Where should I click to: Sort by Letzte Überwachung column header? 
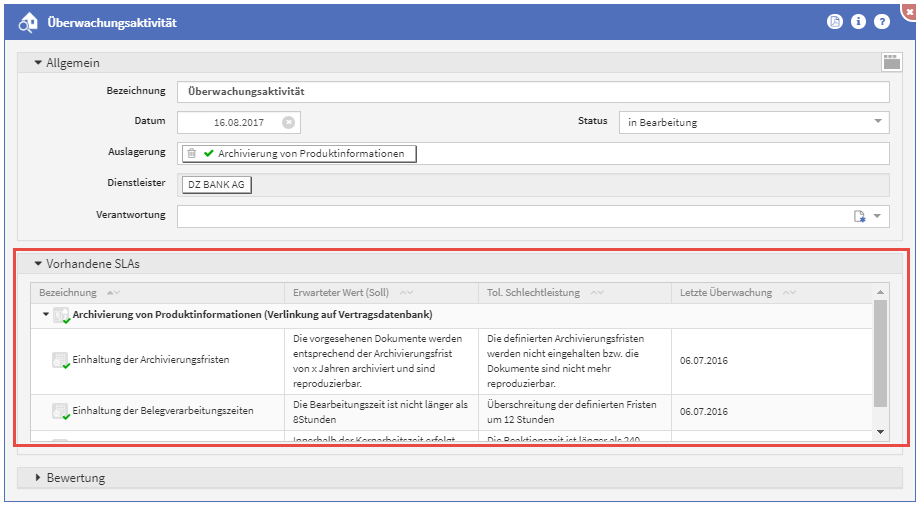click(x=726, y=293)
